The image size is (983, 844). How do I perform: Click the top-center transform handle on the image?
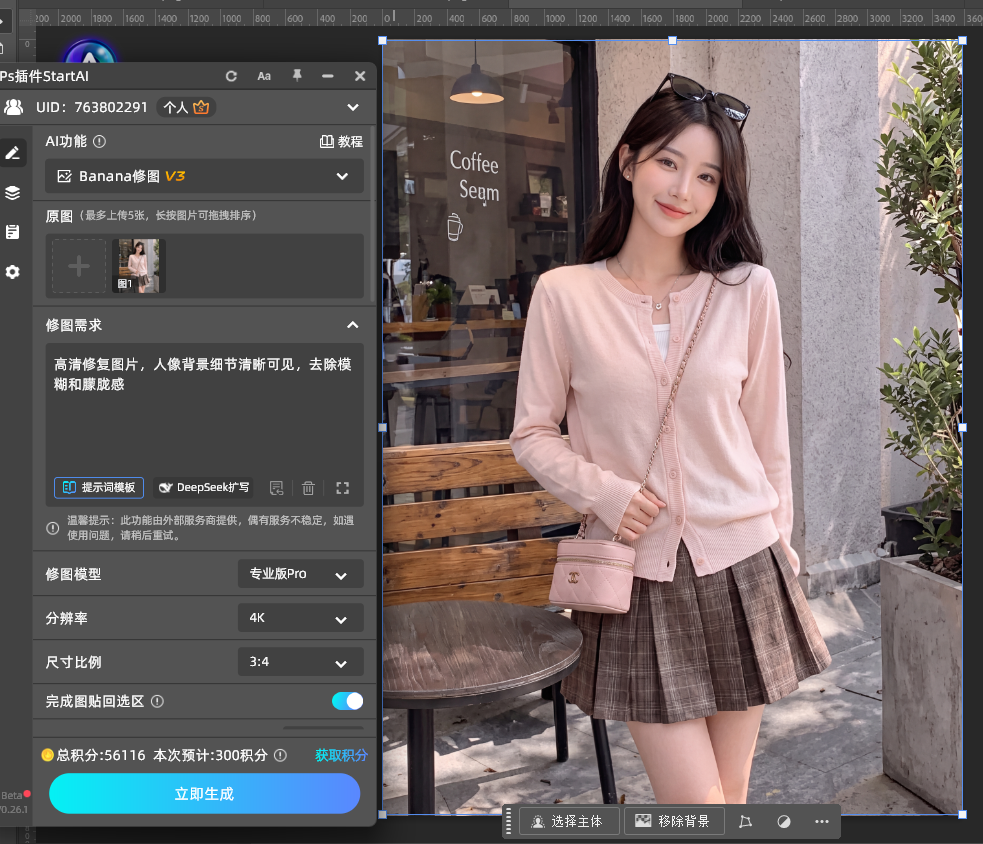(673, 41)
